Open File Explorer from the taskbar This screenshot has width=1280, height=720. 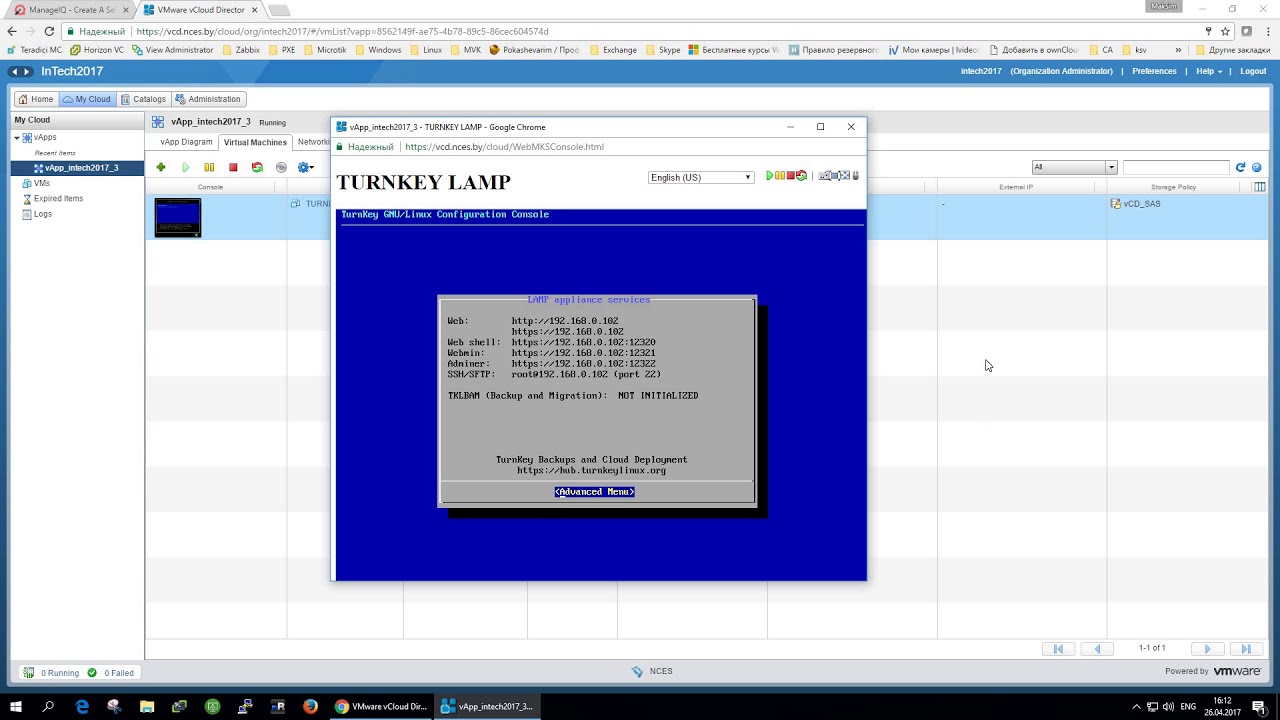147,706
